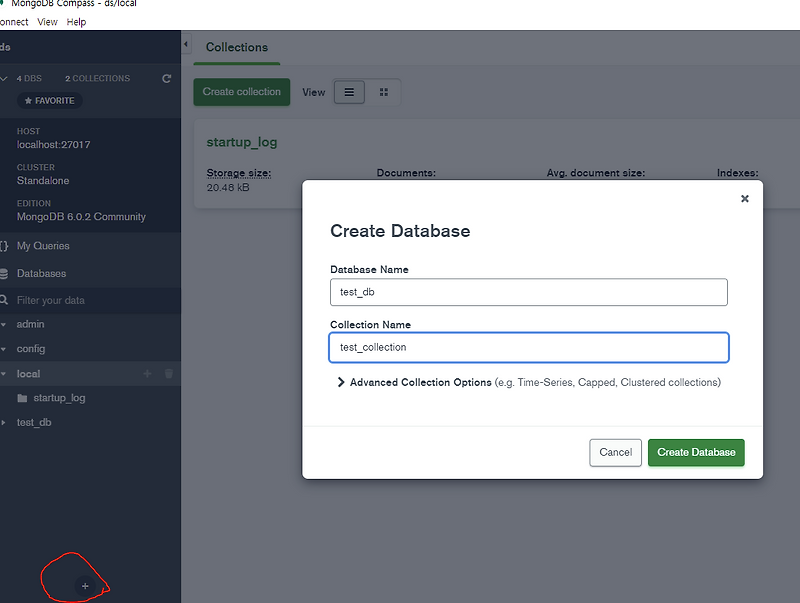Click the green Create Database button
800x603 pixels.
(x=696, y=453)
